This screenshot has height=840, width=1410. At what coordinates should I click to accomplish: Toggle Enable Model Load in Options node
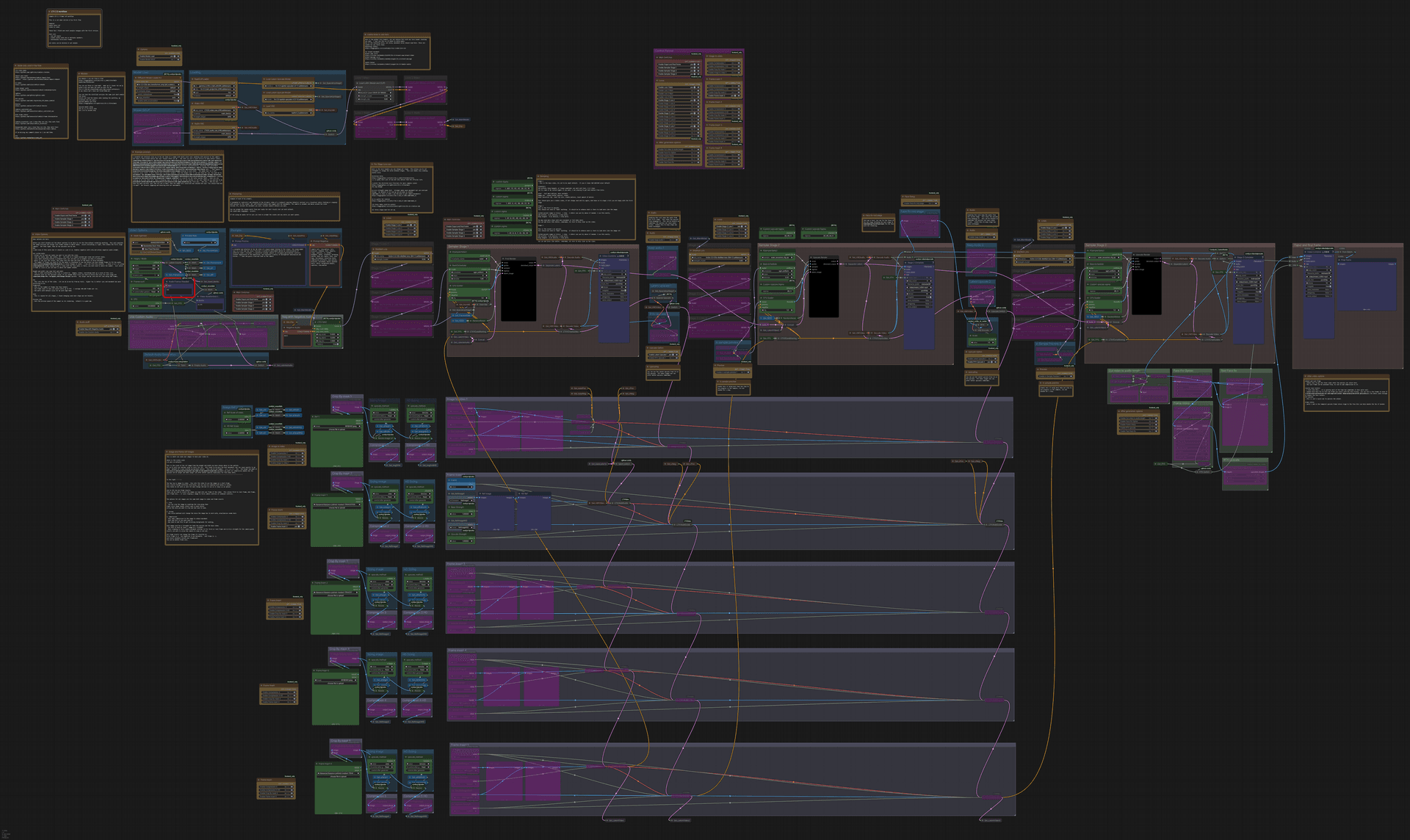tap(159, 57)
